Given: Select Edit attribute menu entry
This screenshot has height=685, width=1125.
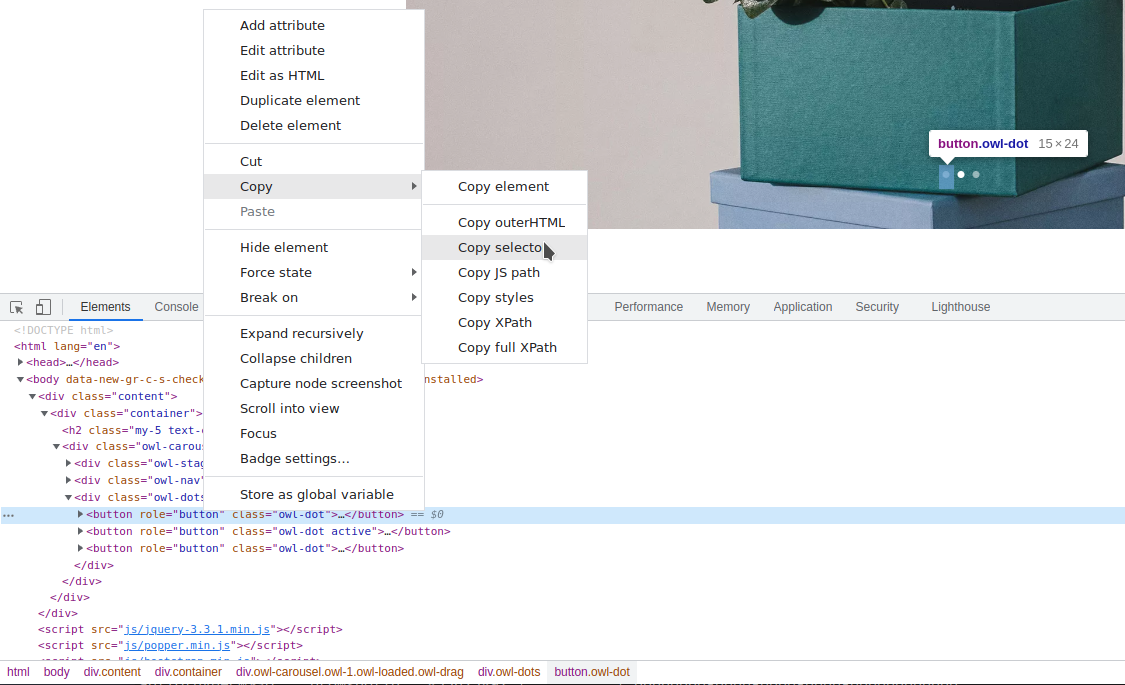Looking at the screenshot, I should [314, 50].
